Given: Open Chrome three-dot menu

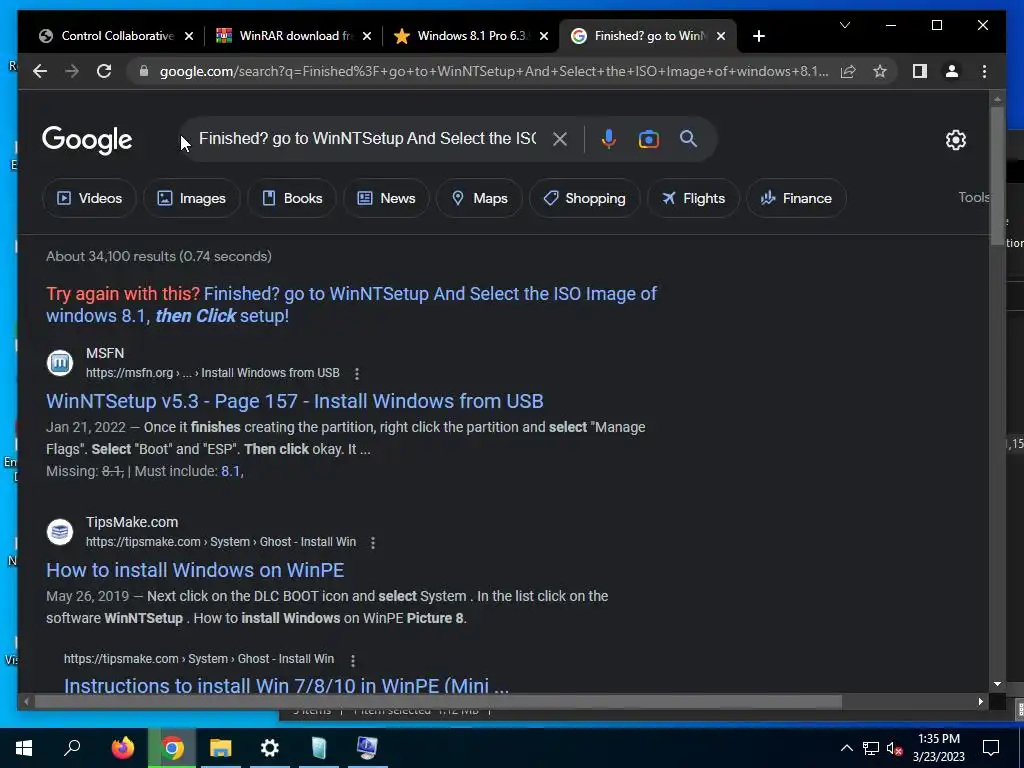Looking at the screenshot, I should 984,71.
